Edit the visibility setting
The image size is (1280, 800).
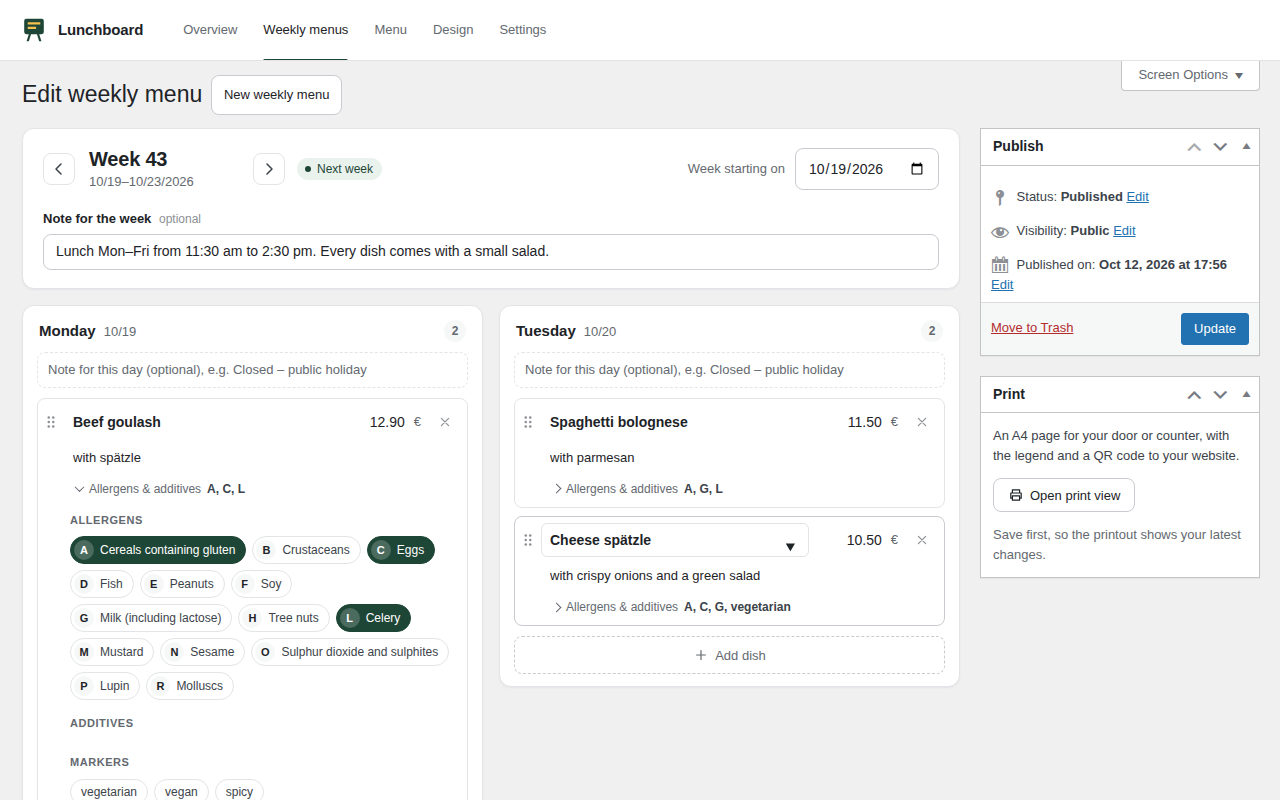coord(1124,231)
